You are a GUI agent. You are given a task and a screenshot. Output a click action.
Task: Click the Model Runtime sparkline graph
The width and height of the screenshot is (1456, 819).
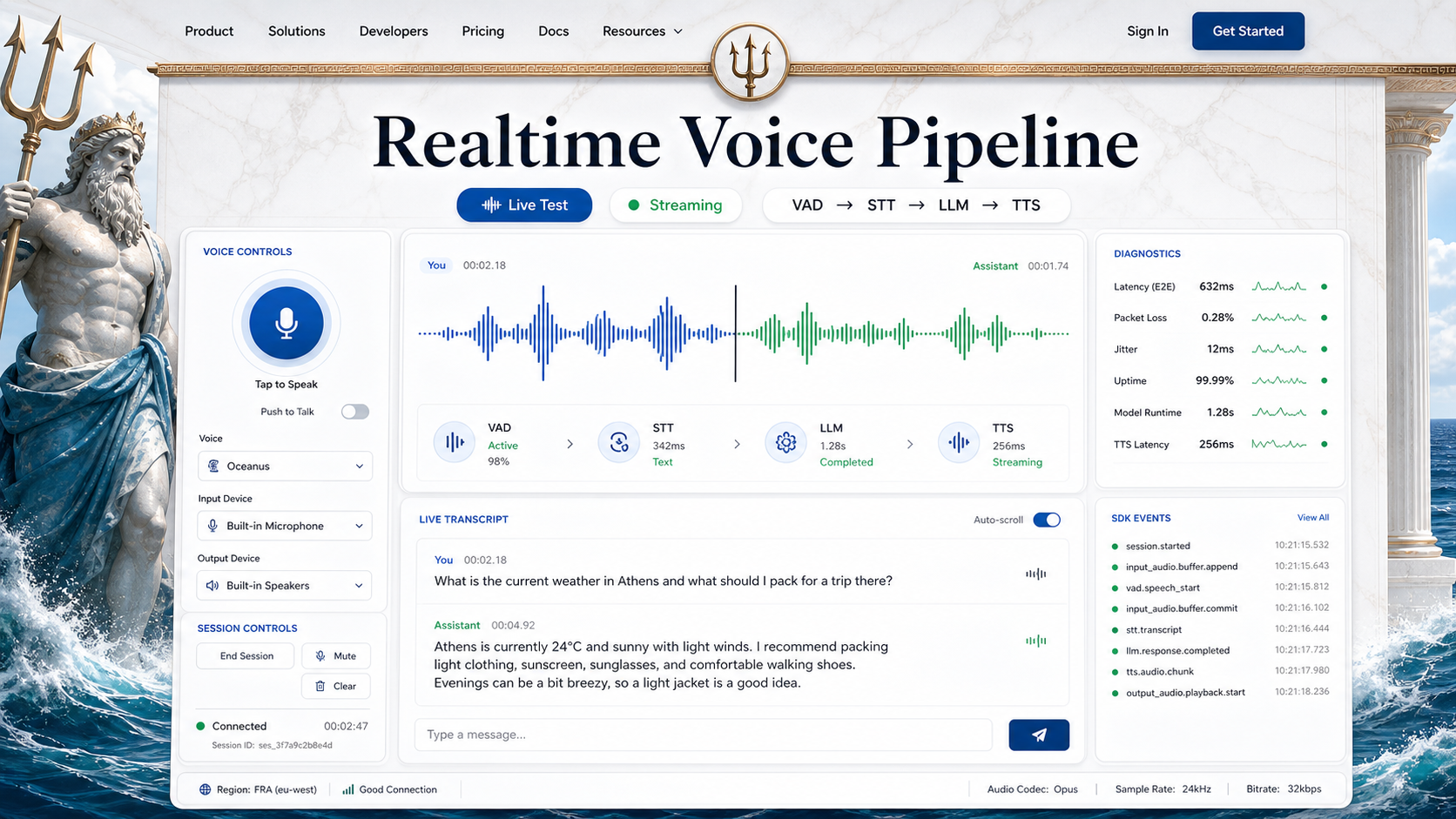click(1279, 413)
